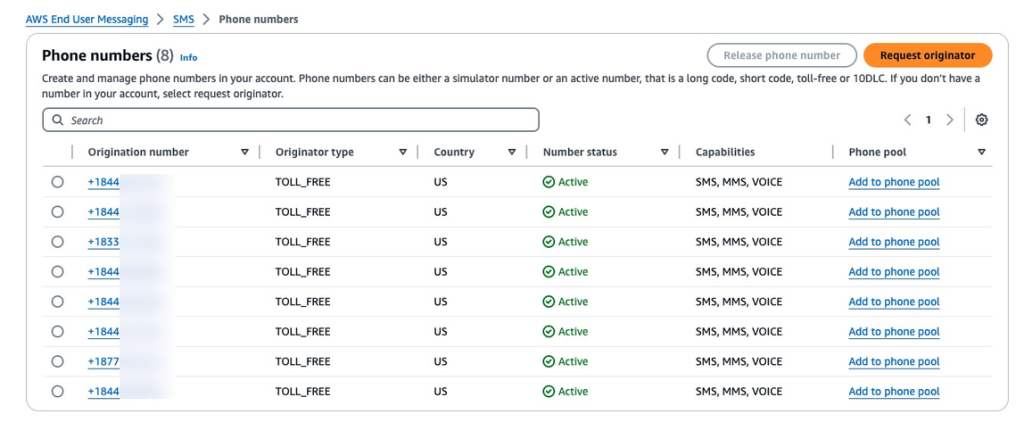This screenshot has width=1024, height=422.
Task: Click the search magnifier icon
Action: click(x=58, y=120)
